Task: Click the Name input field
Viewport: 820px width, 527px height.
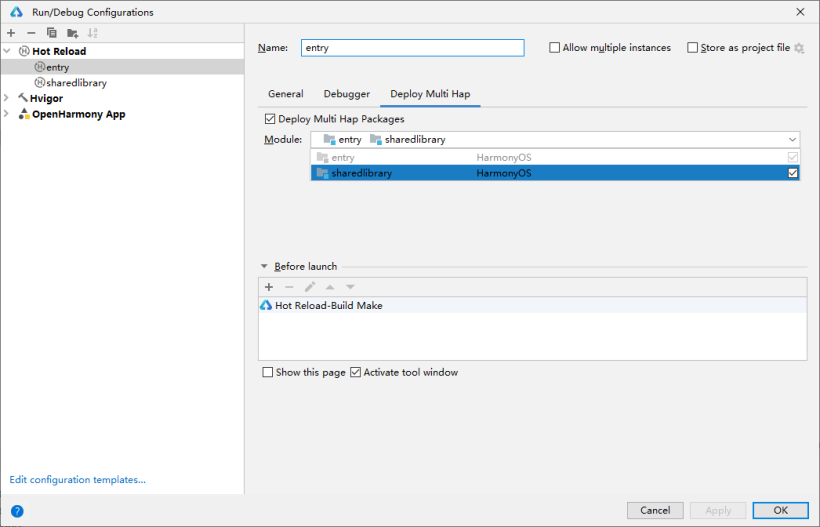Action: 413,48
